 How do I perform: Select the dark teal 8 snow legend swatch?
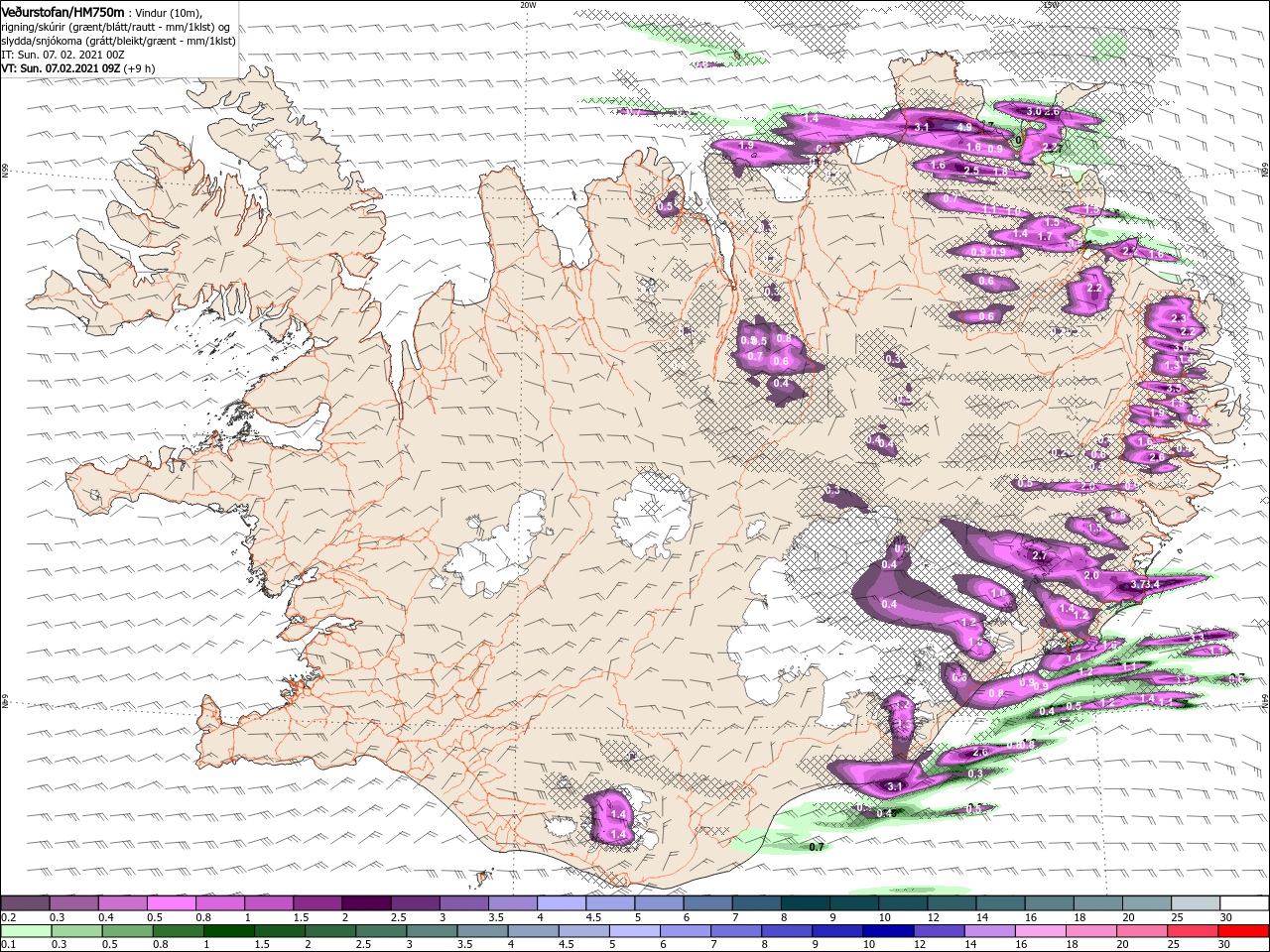point(804,903)
